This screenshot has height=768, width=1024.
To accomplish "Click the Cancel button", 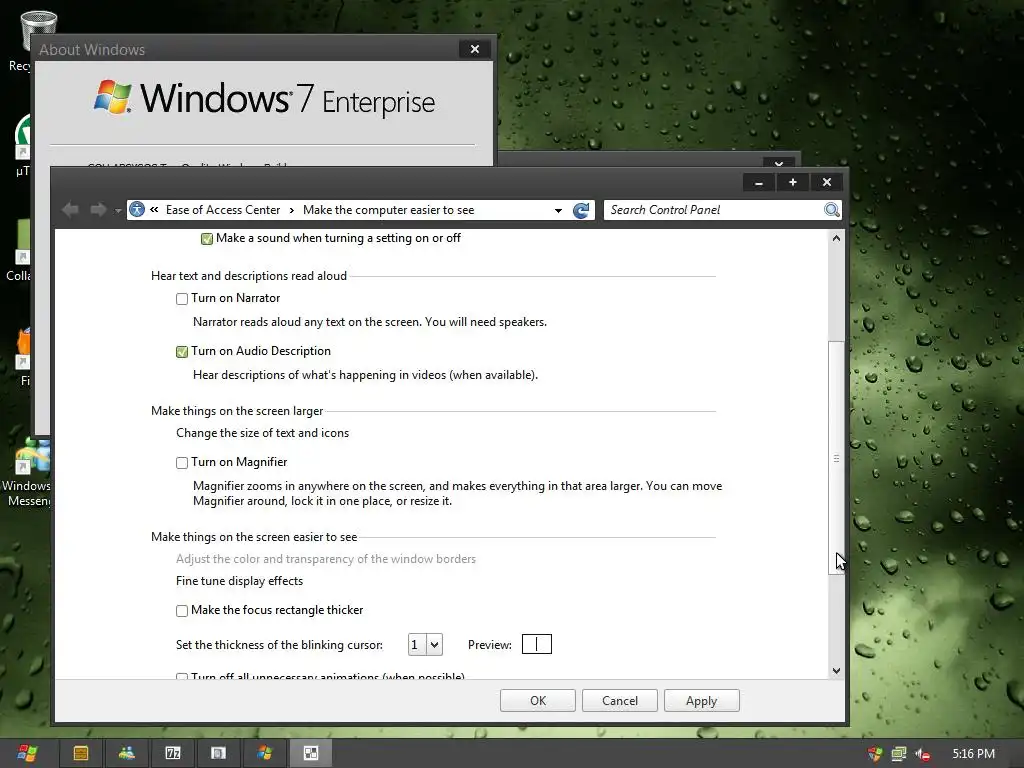I will pos(620,701).
